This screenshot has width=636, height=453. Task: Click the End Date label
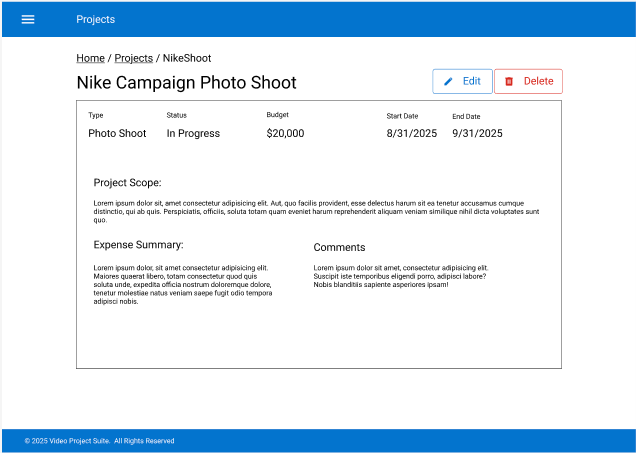pos(466,116)
